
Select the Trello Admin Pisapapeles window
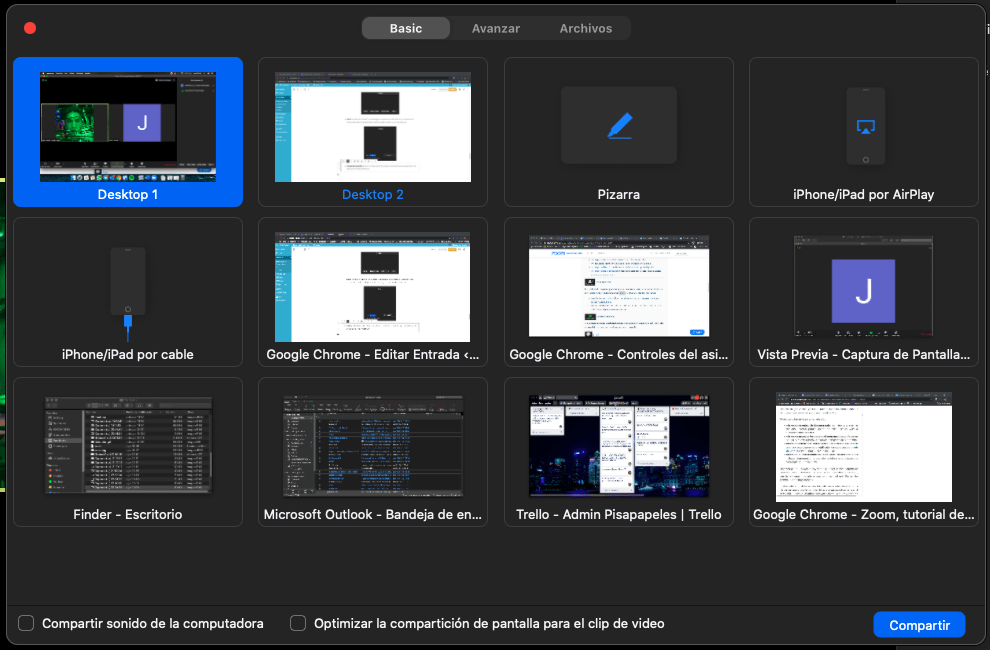pyautogui.click(x=618, y=446)
